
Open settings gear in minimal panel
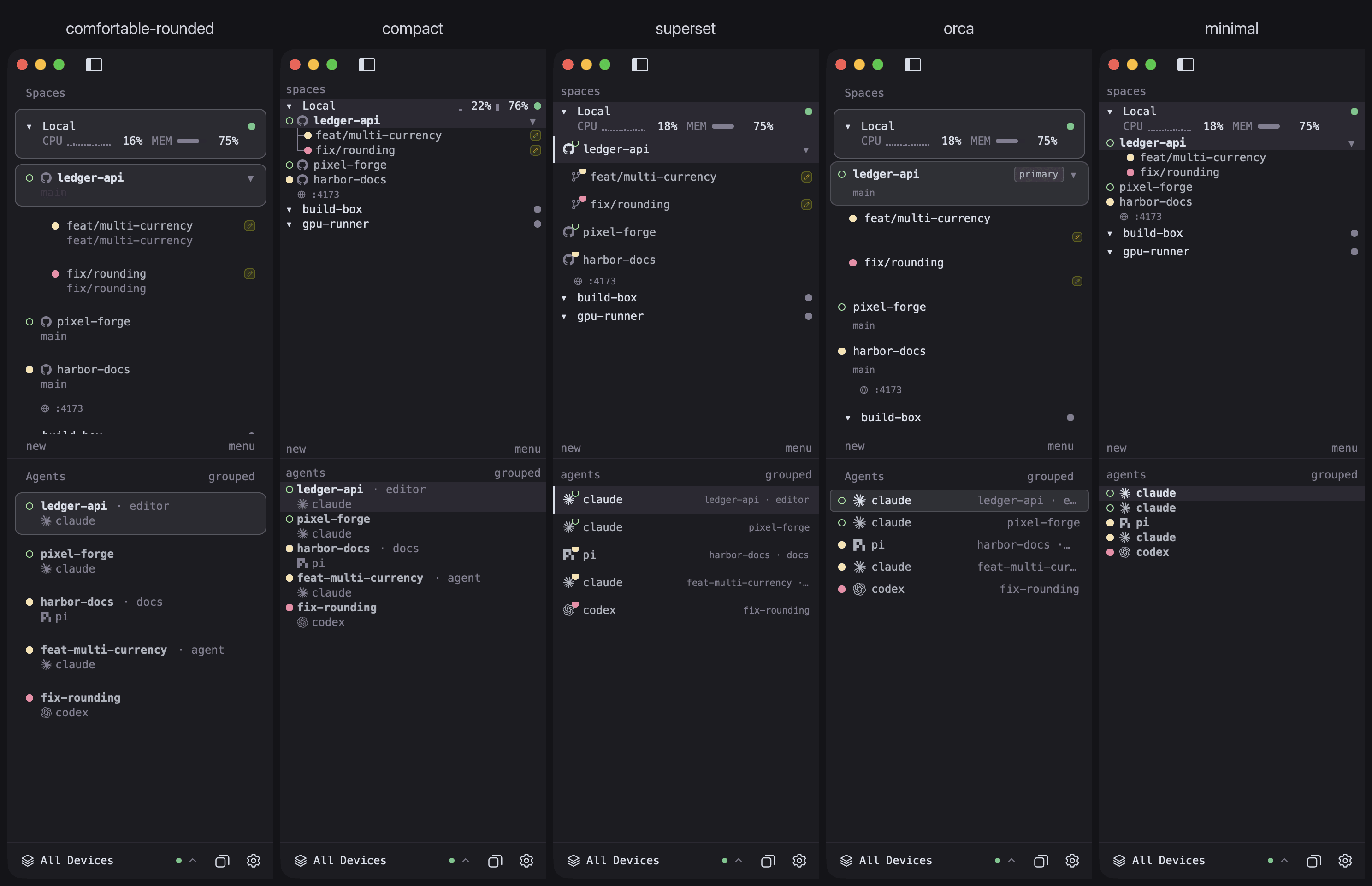click(x=1345, y=860)
